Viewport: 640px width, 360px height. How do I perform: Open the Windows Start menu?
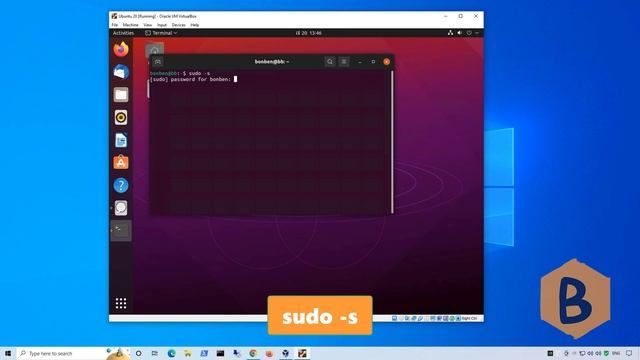click(8, 353)
